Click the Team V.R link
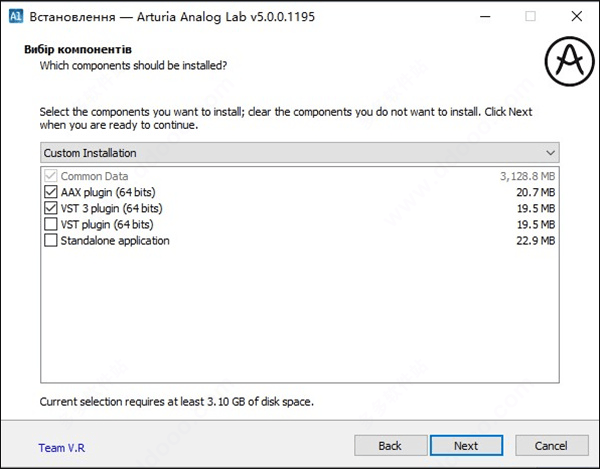 [63, 446]
